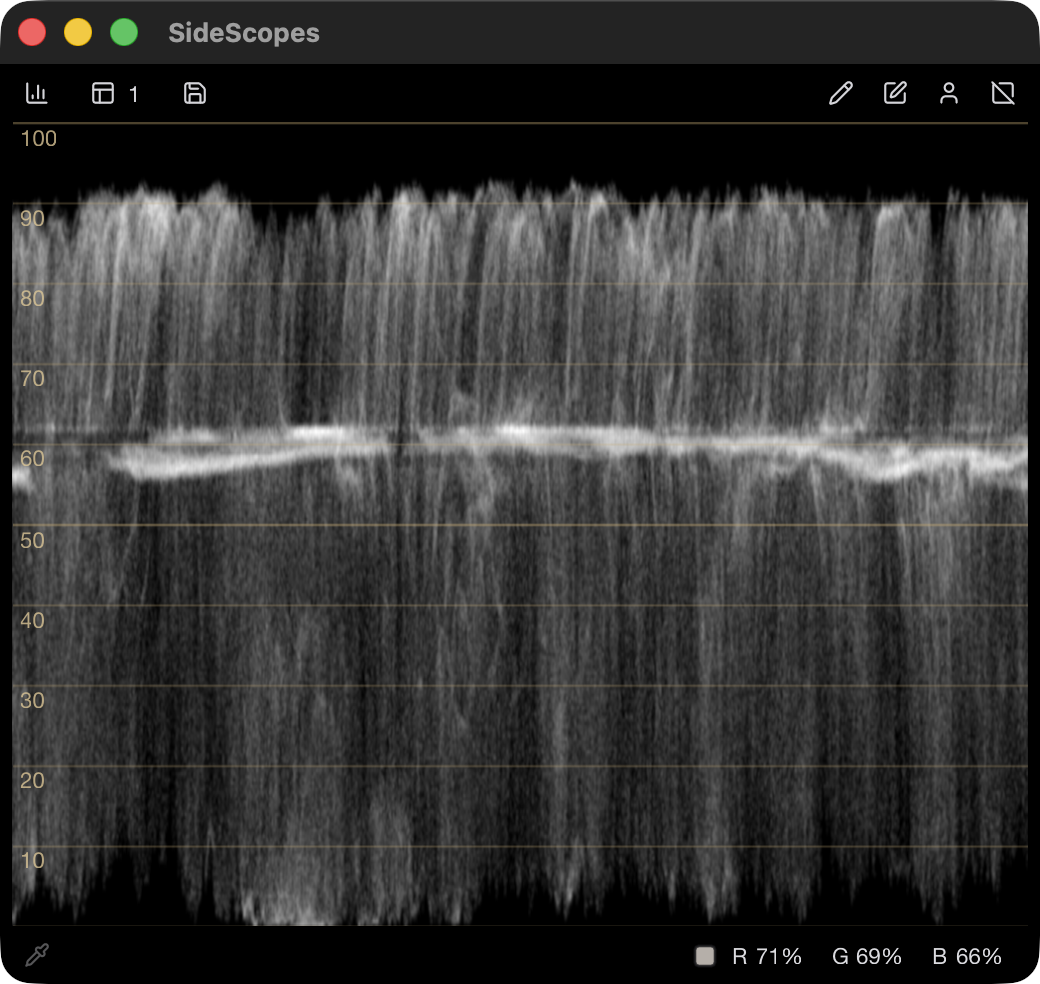Click the 20 scale label

(32, 780)
